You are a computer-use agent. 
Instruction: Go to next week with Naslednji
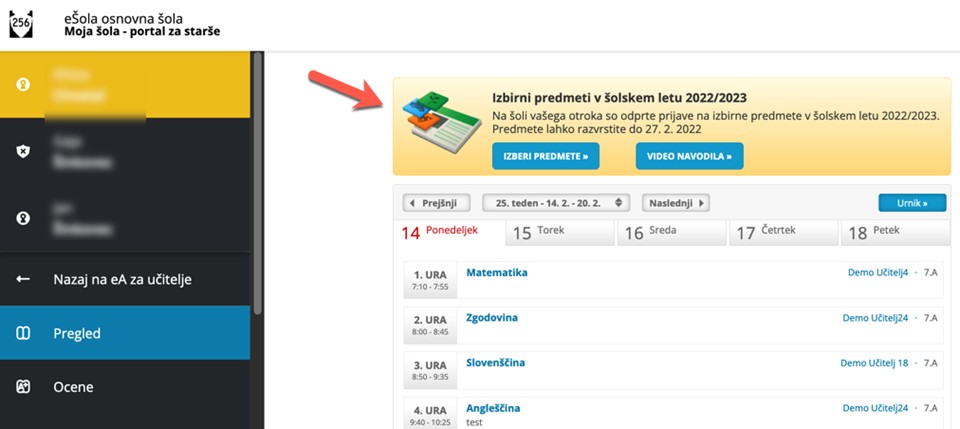[x=675, y=203]
